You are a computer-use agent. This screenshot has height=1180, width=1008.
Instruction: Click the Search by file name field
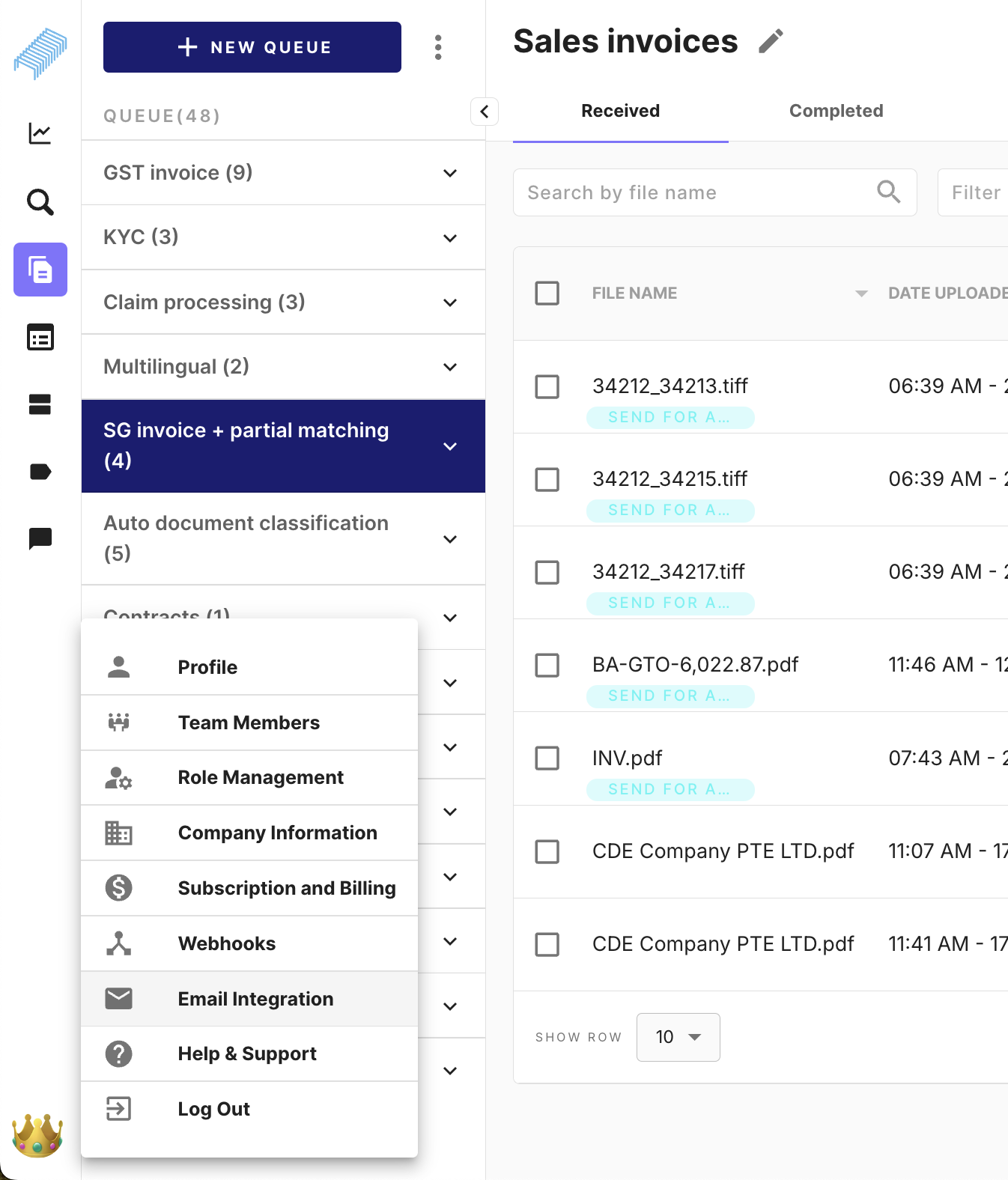coord(714,192)
